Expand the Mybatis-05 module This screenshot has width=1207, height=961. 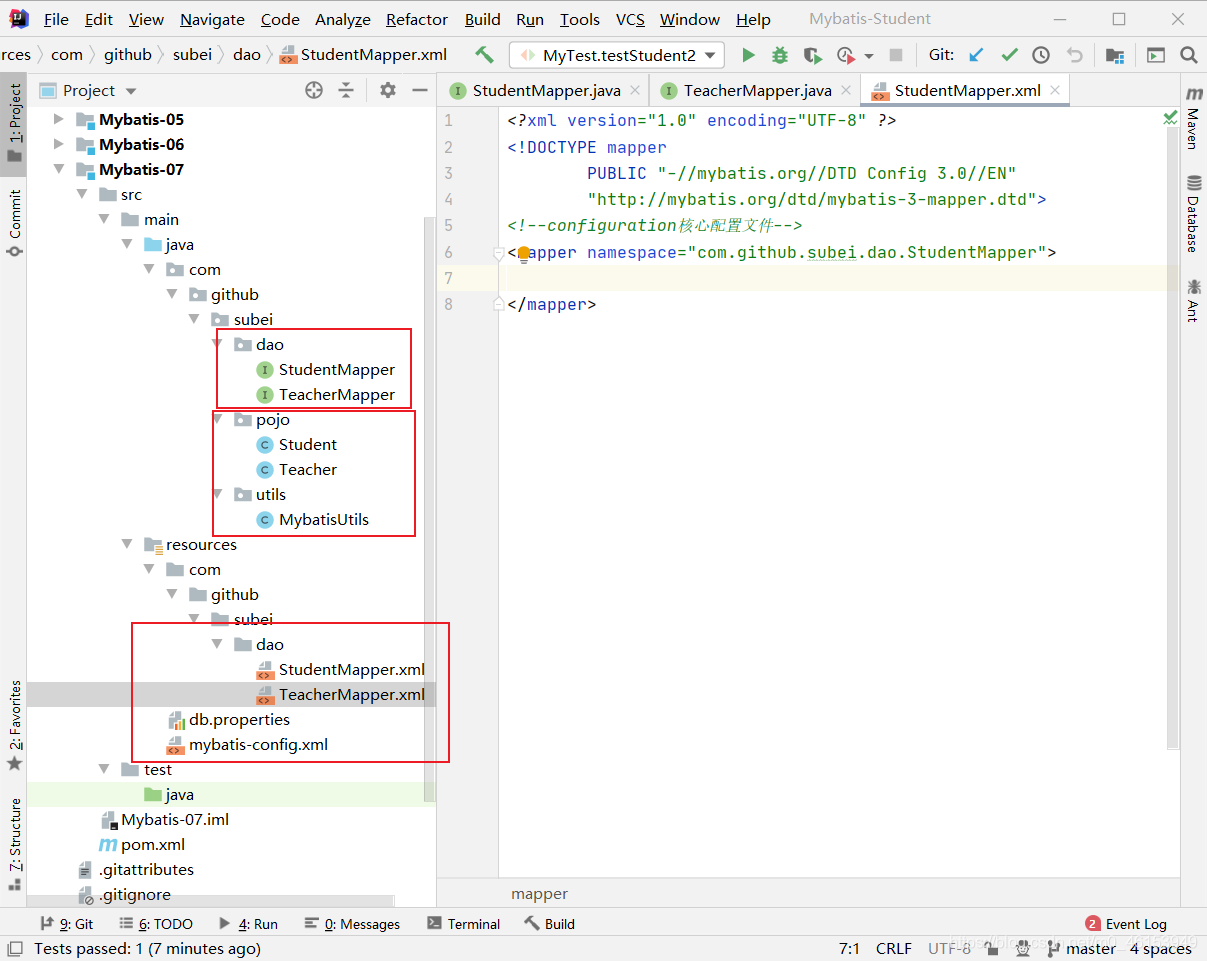pos(59,119)
